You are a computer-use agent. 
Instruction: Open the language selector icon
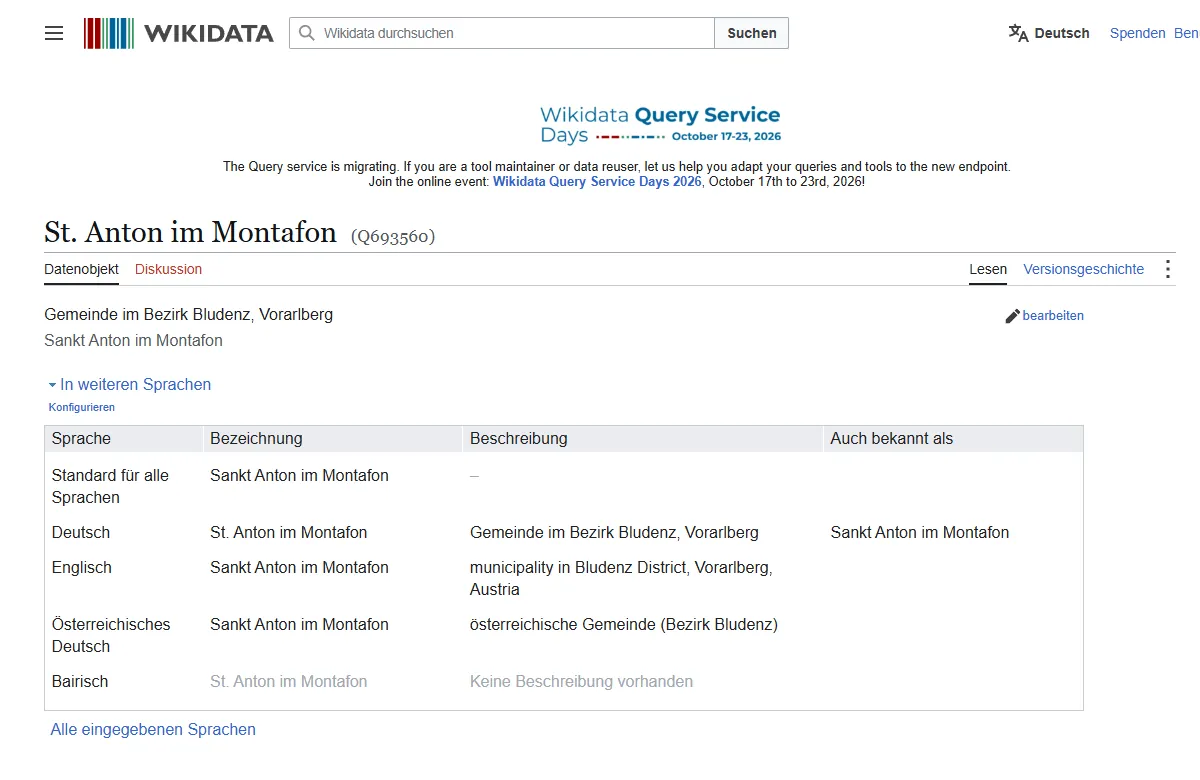pyautogui.click(x=1018, y=33)
